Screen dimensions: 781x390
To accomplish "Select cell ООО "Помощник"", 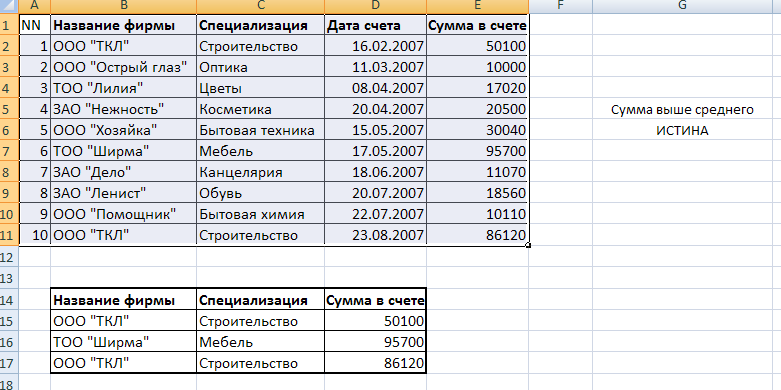I will (x=124, y=214).
